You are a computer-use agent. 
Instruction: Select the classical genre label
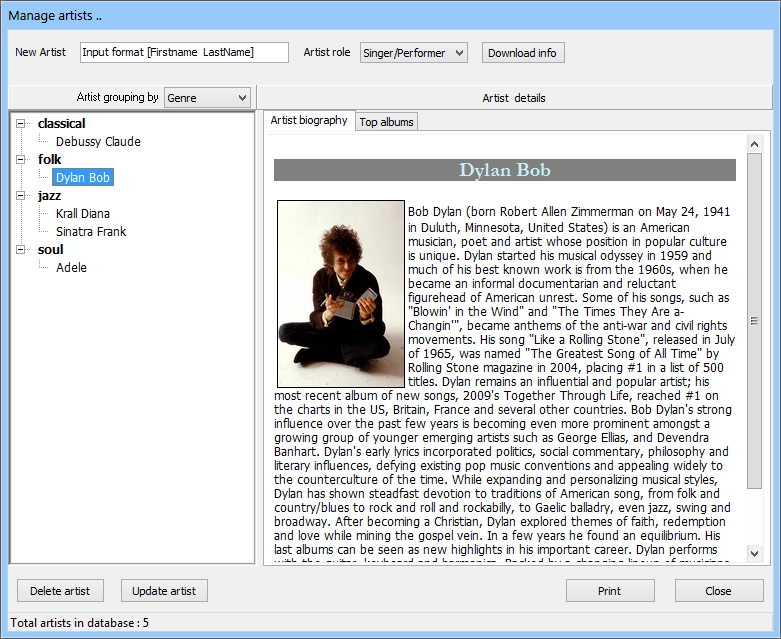point(61,124)
